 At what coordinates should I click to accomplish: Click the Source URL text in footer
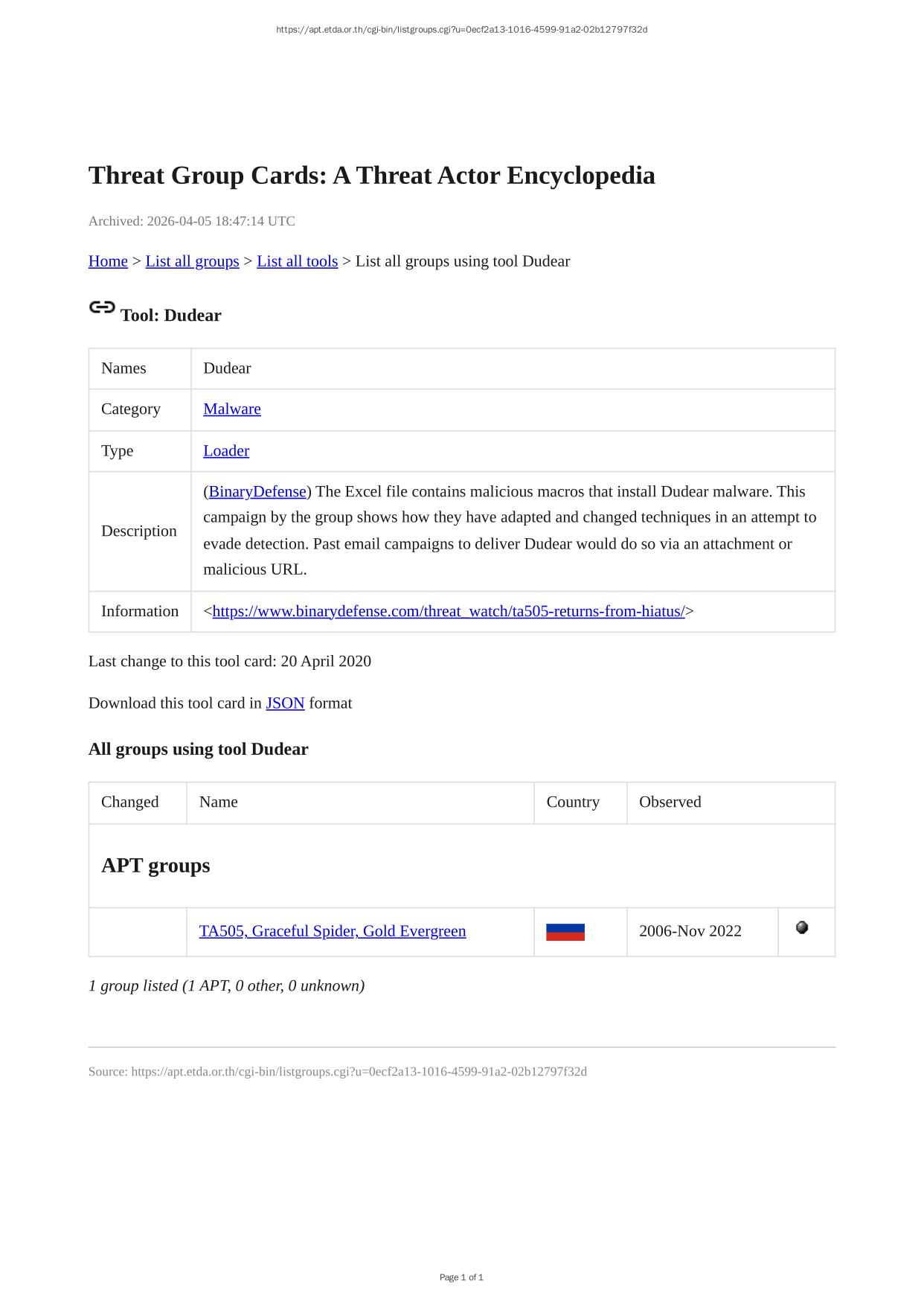point(337,1072)
